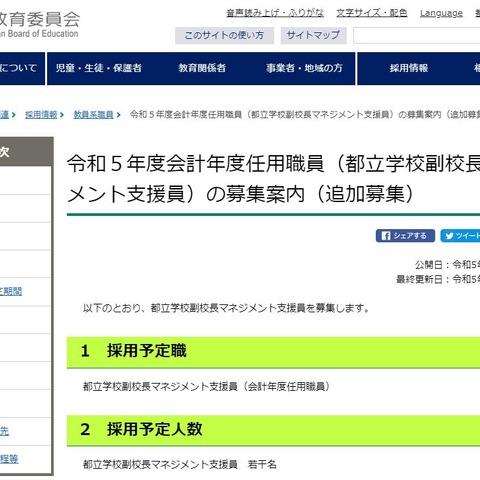Click 公開日 date text

(x=447, y=265)
